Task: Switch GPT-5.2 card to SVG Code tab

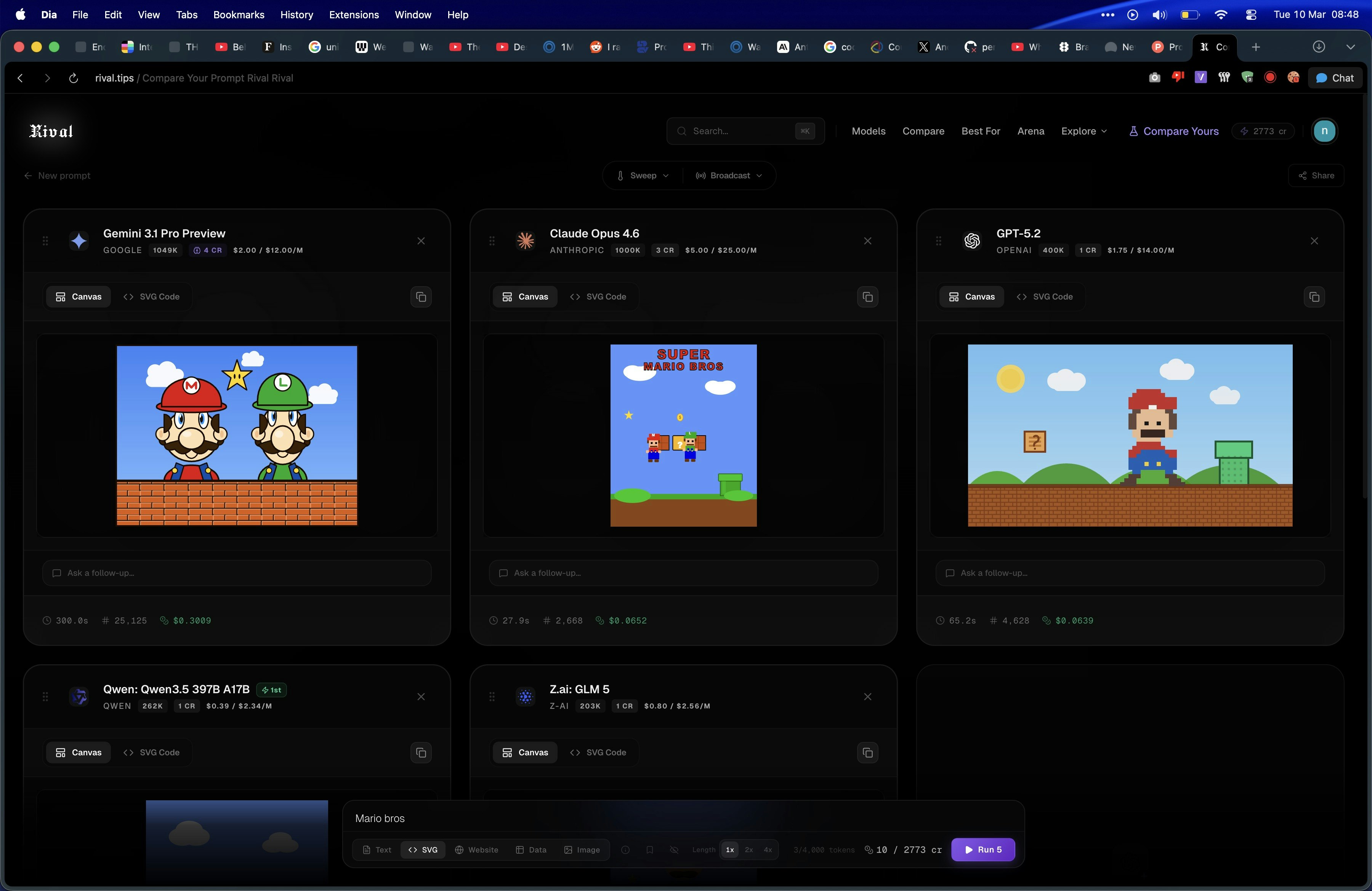Action: (1045, 297)
